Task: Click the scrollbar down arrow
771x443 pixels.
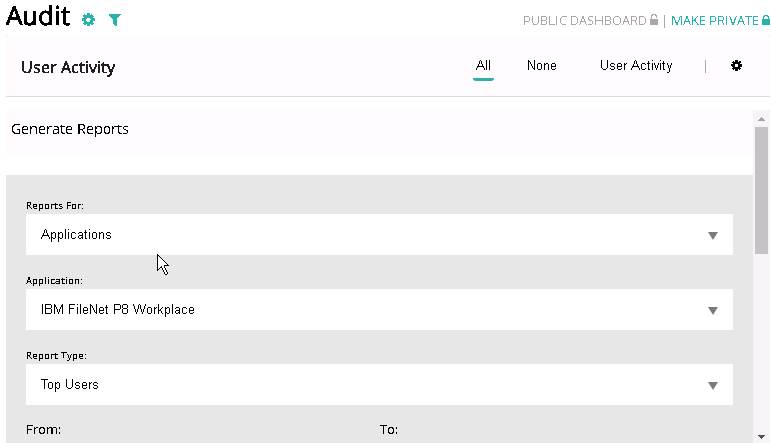Action: click(x=761, y=437)
